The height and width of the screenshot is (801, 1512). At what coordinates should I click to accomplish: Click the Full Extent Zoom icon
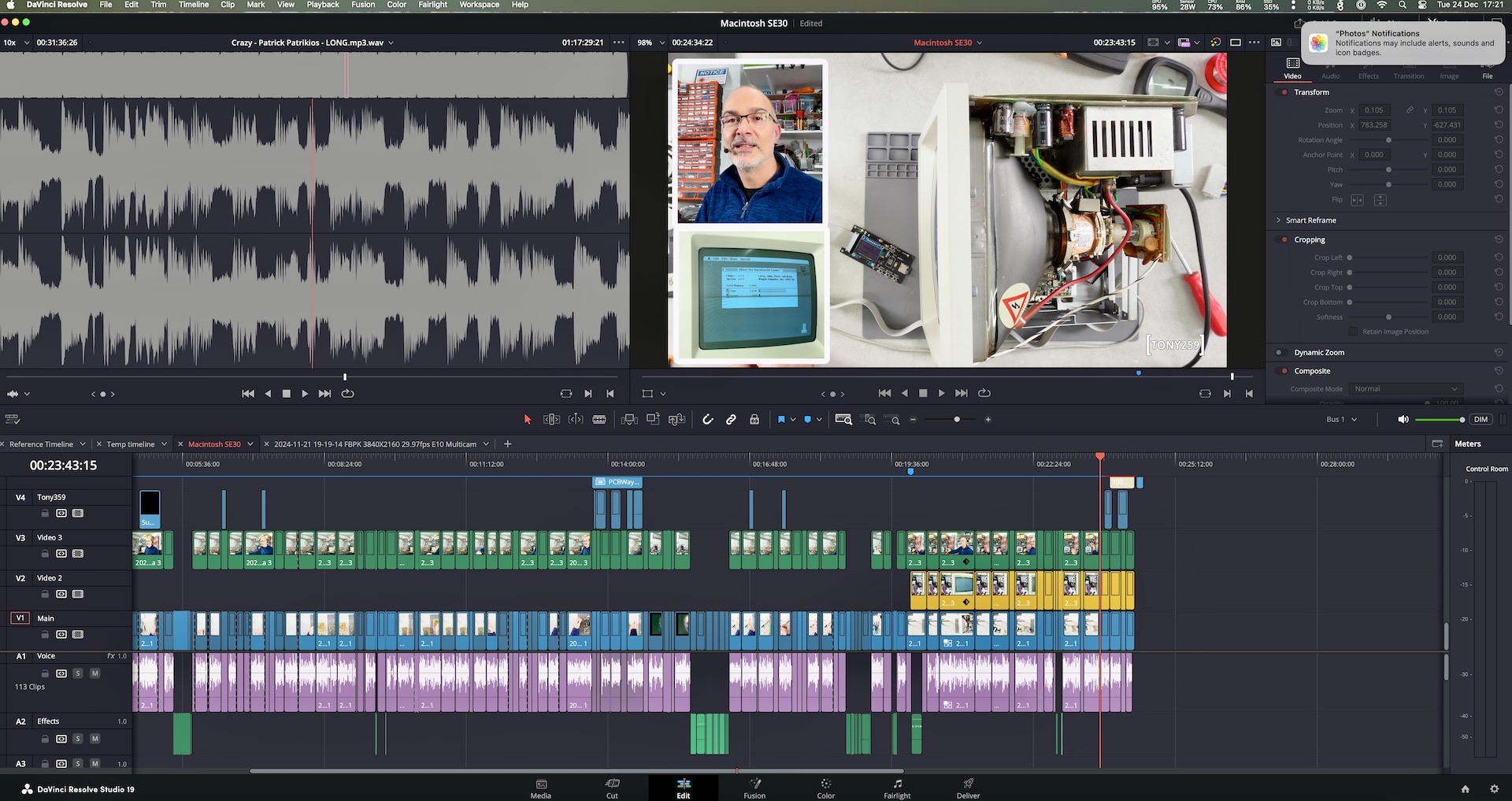click(843, 420)
